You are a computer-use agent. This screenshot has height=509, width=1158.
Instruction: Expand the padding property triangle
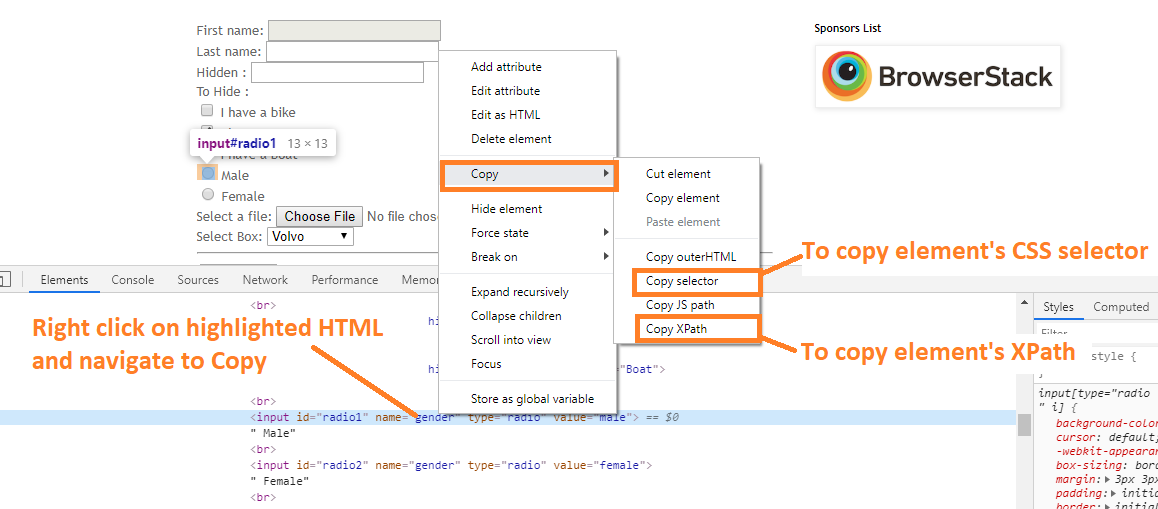point(1114,493)
